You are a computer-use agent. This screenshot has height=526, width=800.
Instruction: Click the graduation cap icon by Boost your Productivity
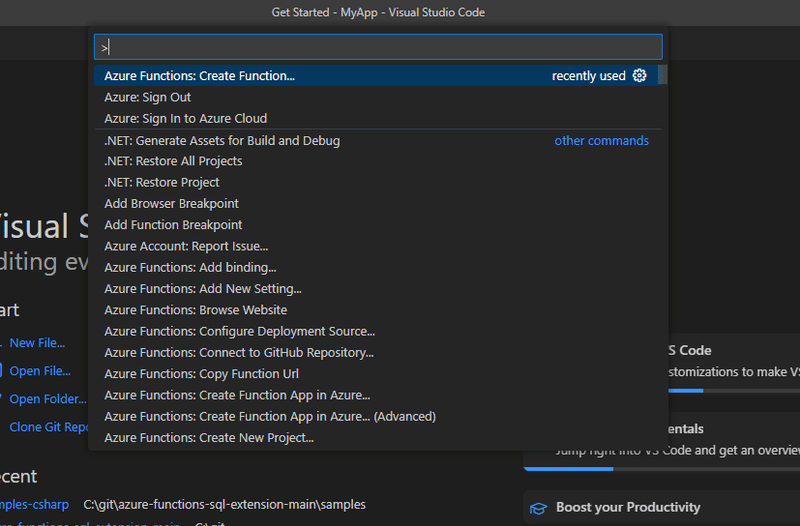tap(538, 508)
